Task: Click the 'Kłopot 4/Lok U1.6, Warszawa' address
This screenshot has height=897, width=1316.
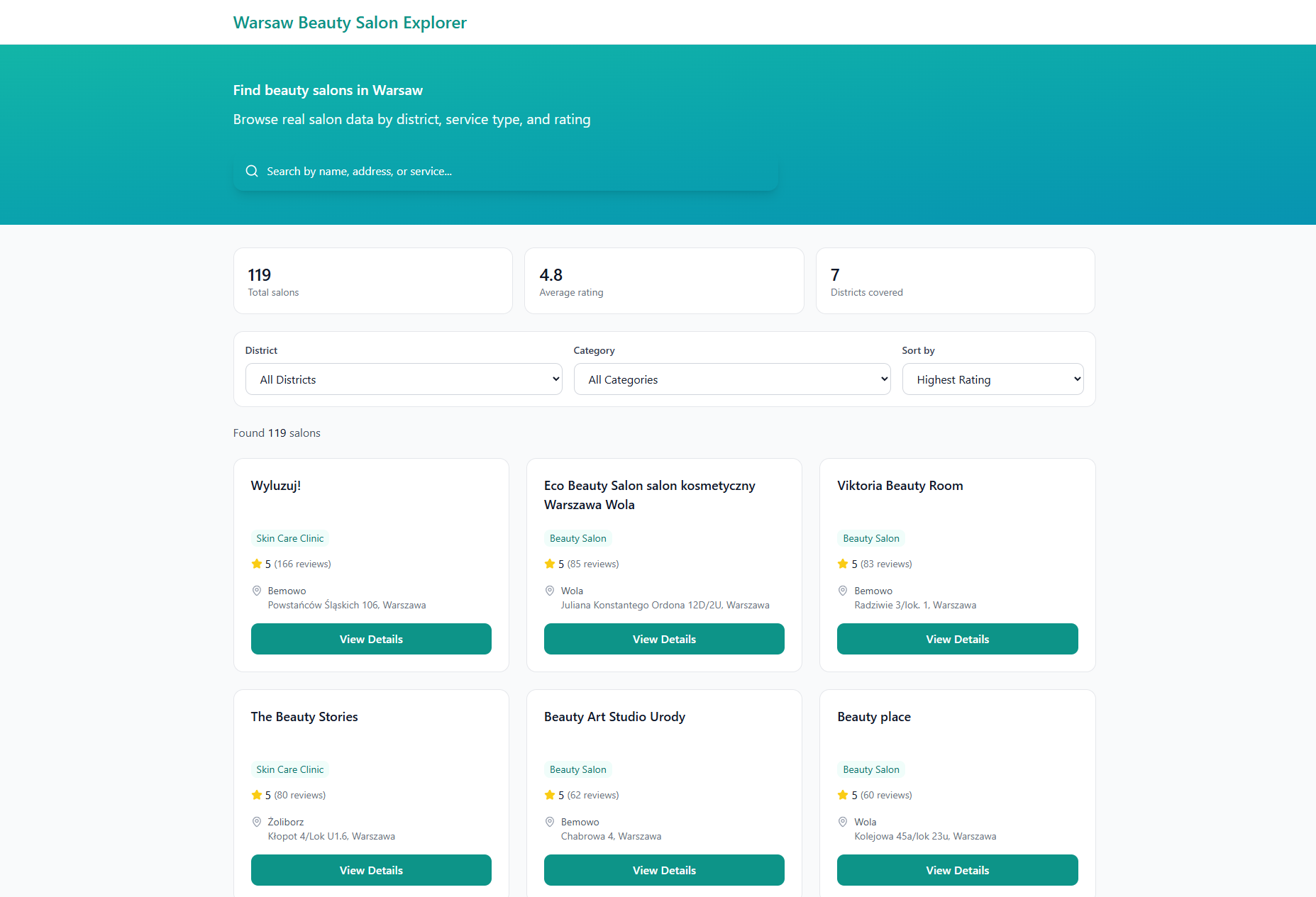Action: click(x=331, y=836)
